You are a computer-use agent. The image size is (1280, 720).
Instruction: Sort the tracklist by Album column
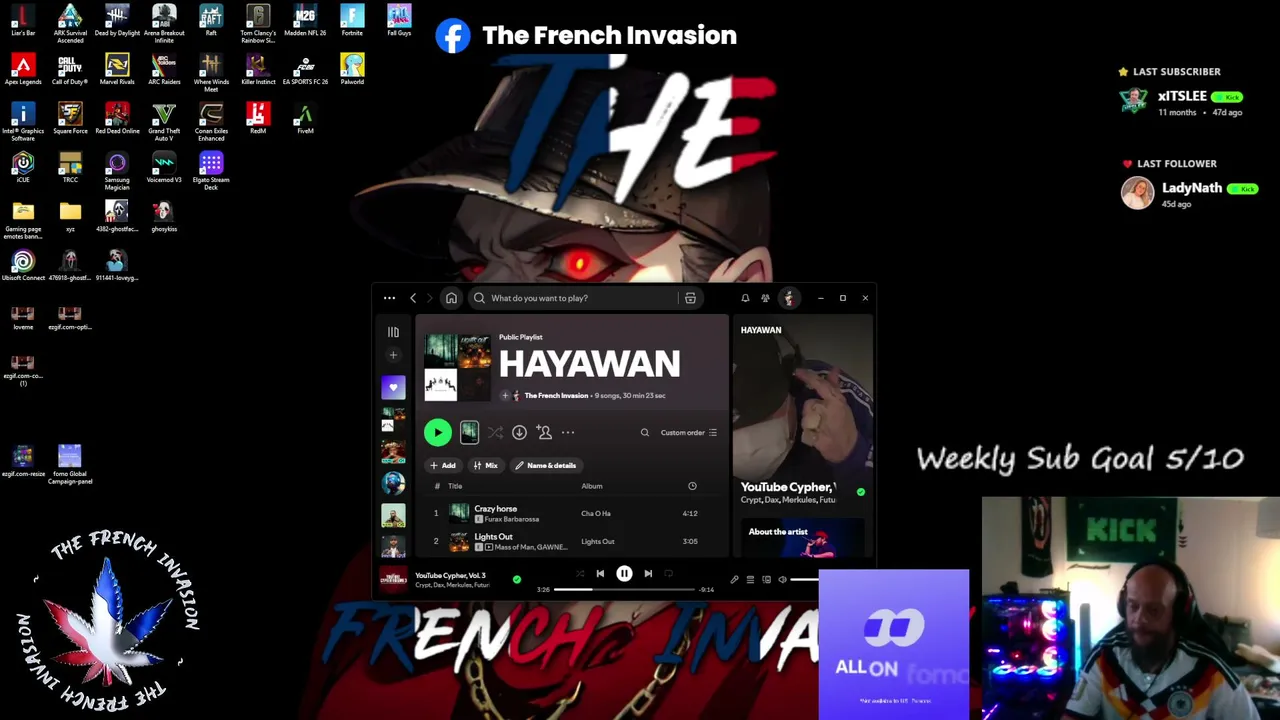(592, 486)
